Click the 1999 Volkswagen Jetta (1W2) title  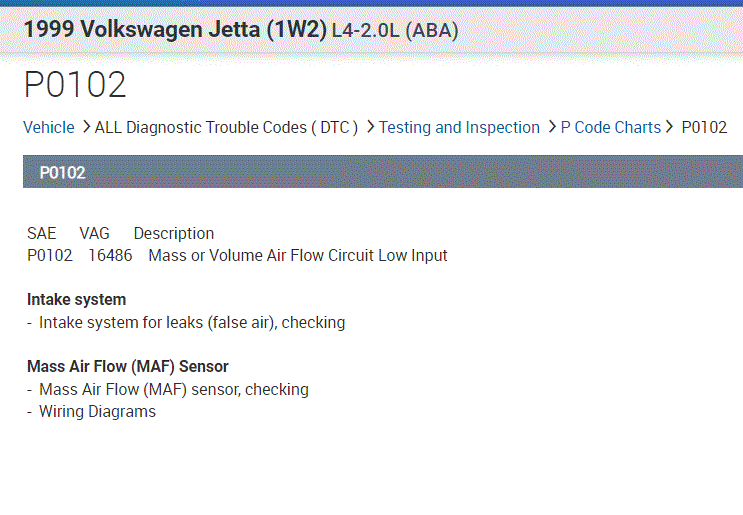coord(175,30)
